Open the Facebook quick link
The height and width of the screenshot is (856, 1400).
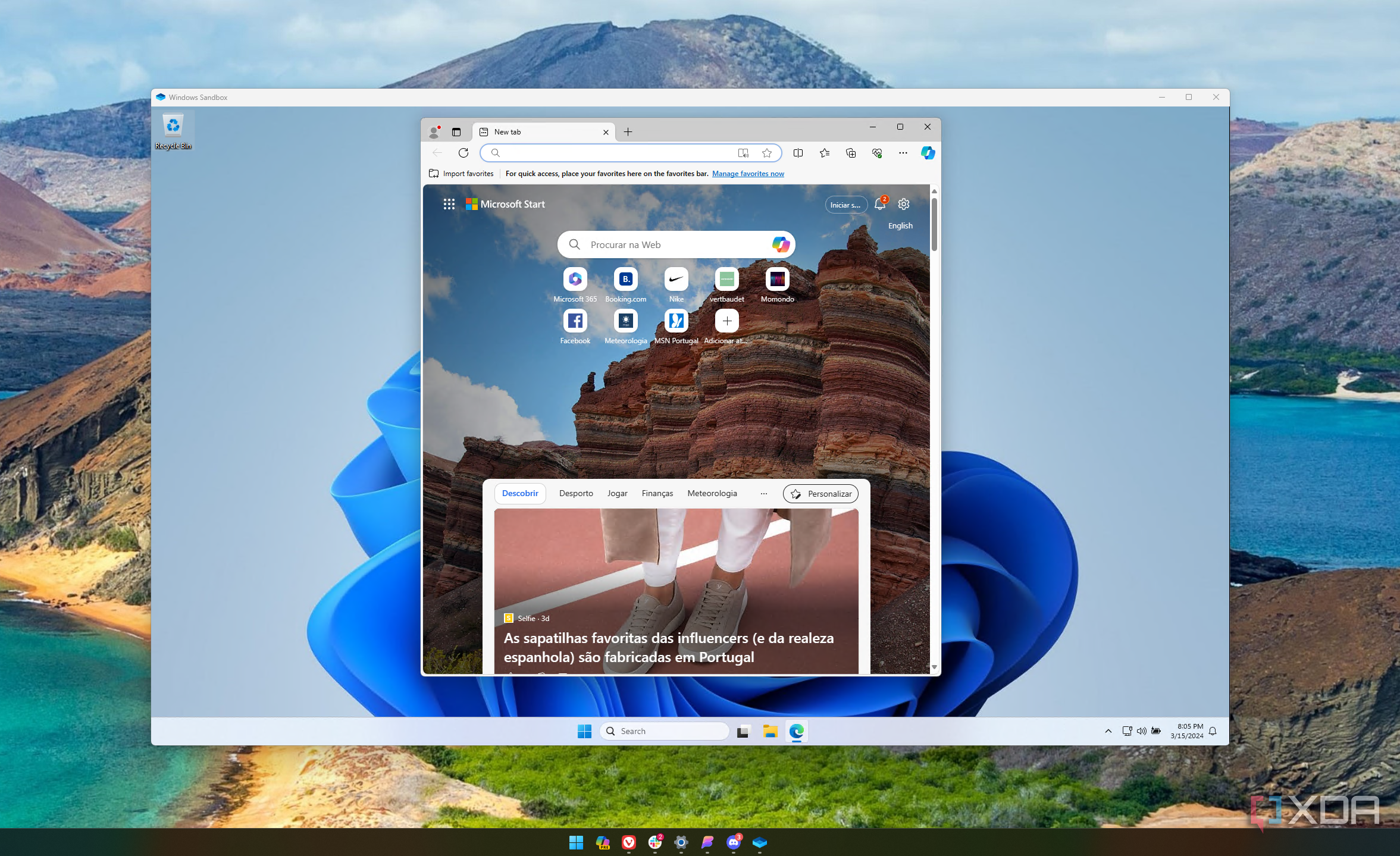click(x=575, y=327)
